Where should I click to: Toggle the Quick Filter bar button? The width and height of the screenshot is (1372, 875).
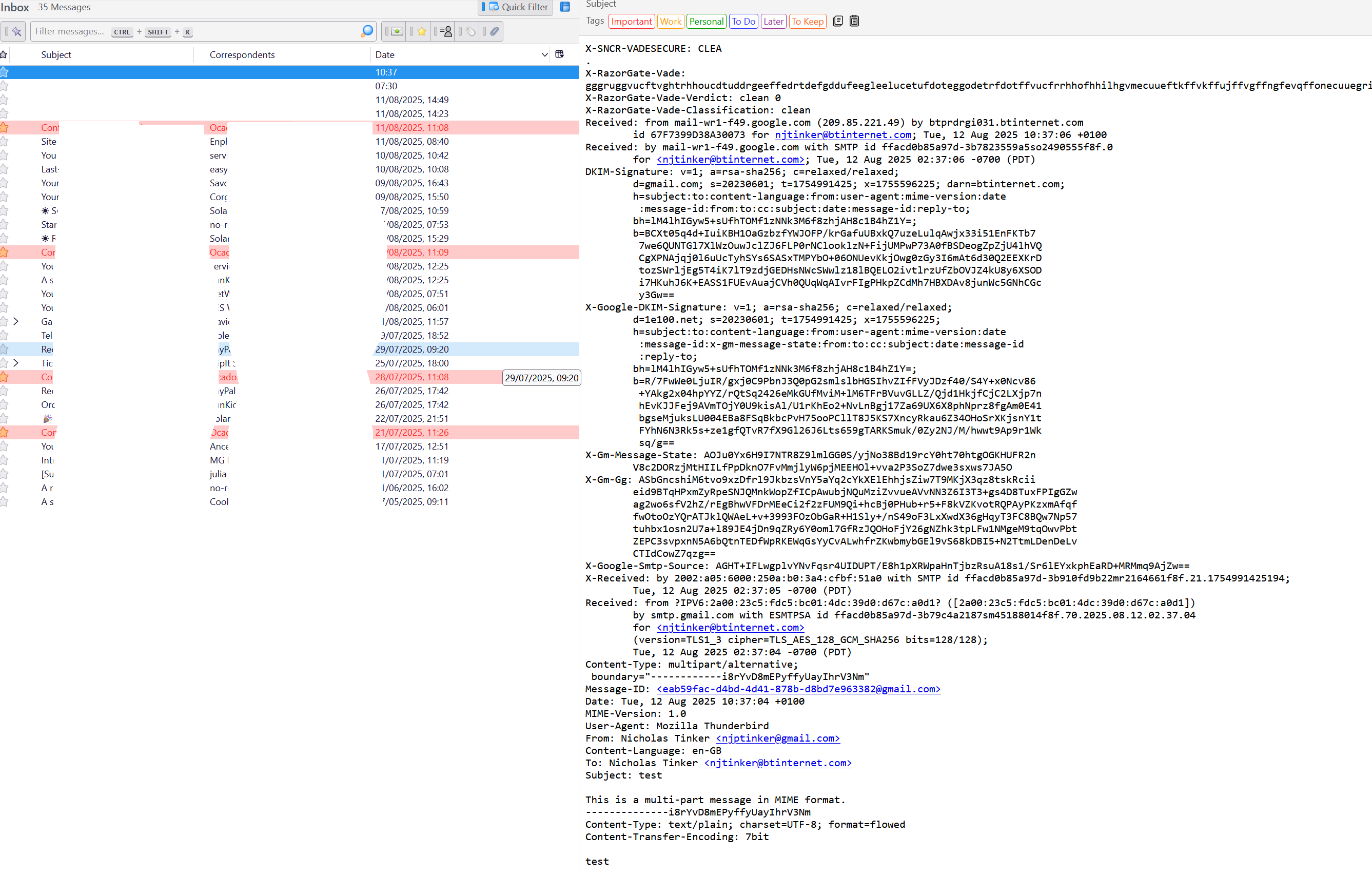(x=518, y=7)
